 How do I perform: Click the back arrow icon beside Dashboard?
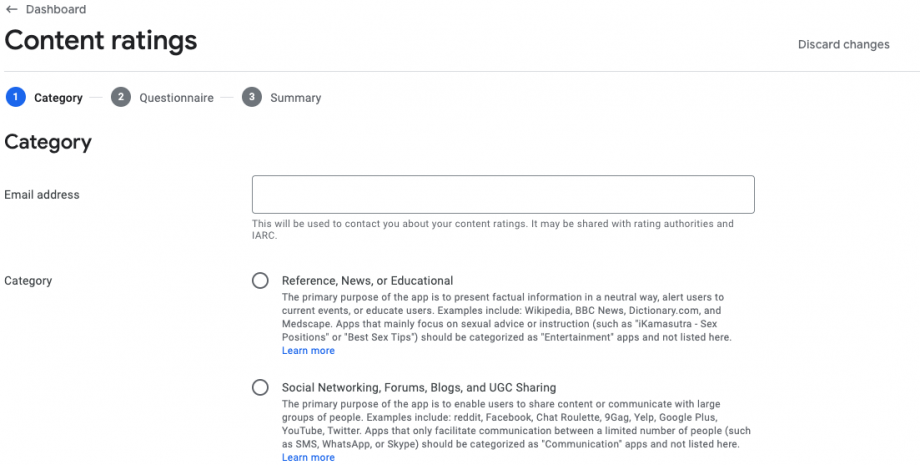12,10
